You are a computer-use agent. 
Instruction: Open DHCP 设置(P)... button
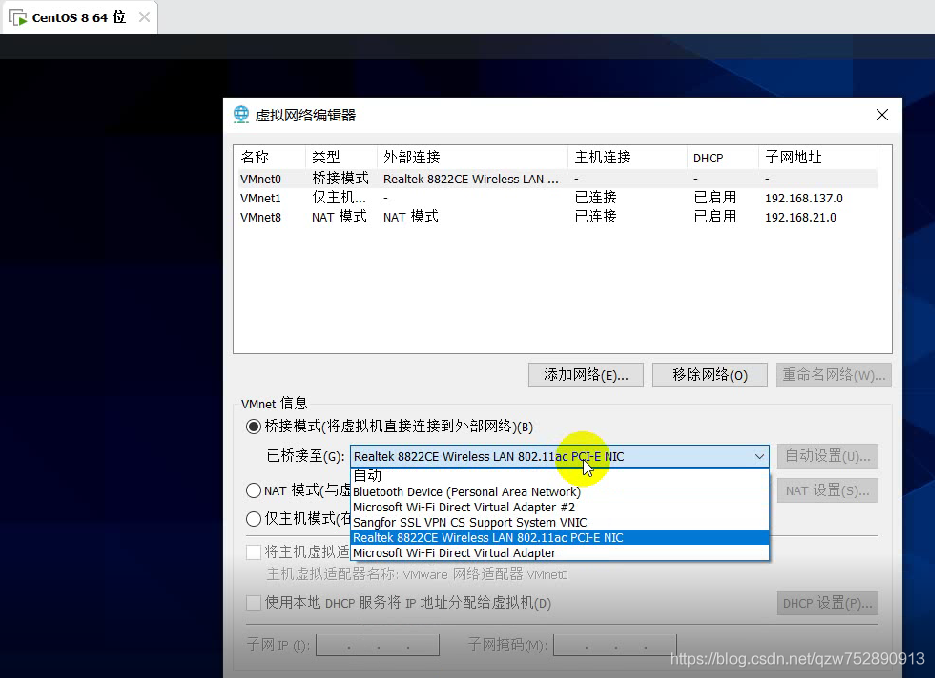[x=827, y=603]
